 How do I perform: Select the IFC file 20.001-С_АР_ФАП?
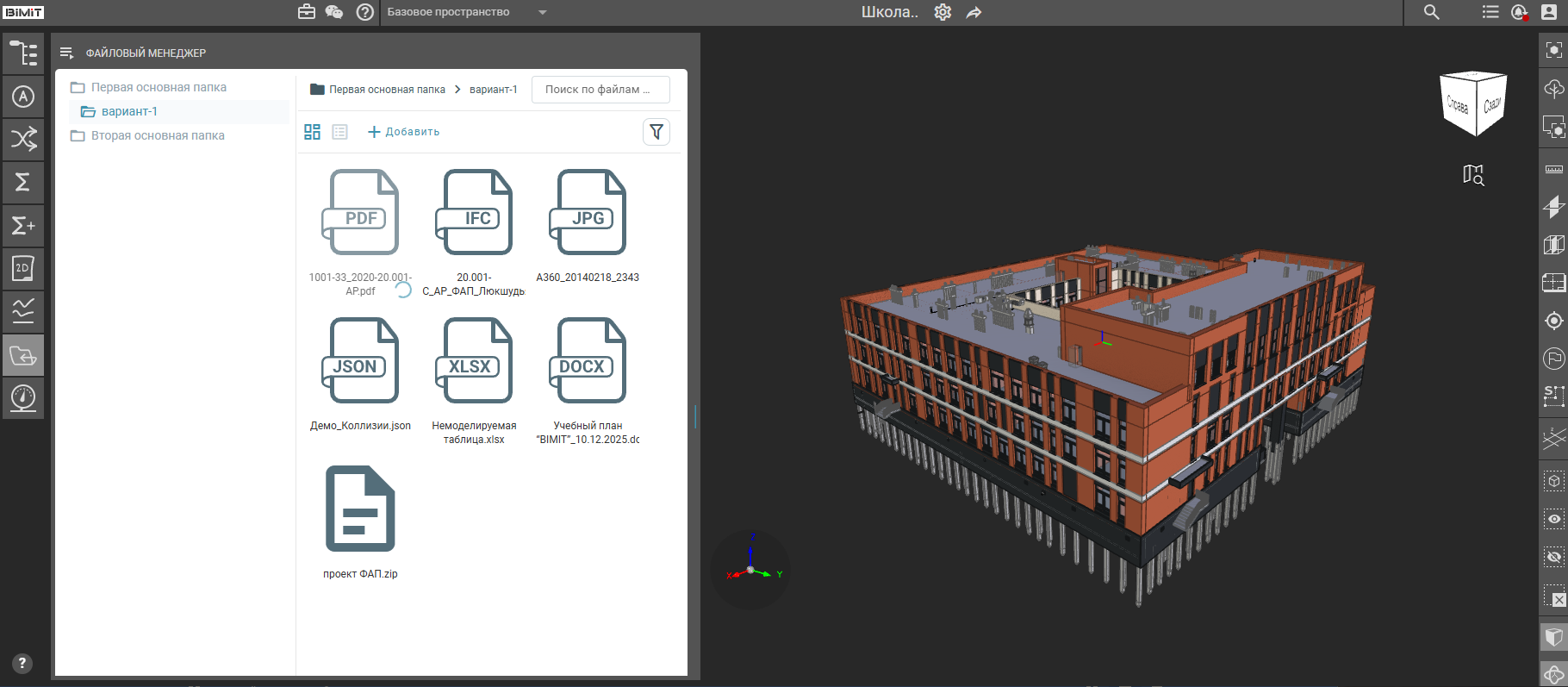(x=474, y=233)
